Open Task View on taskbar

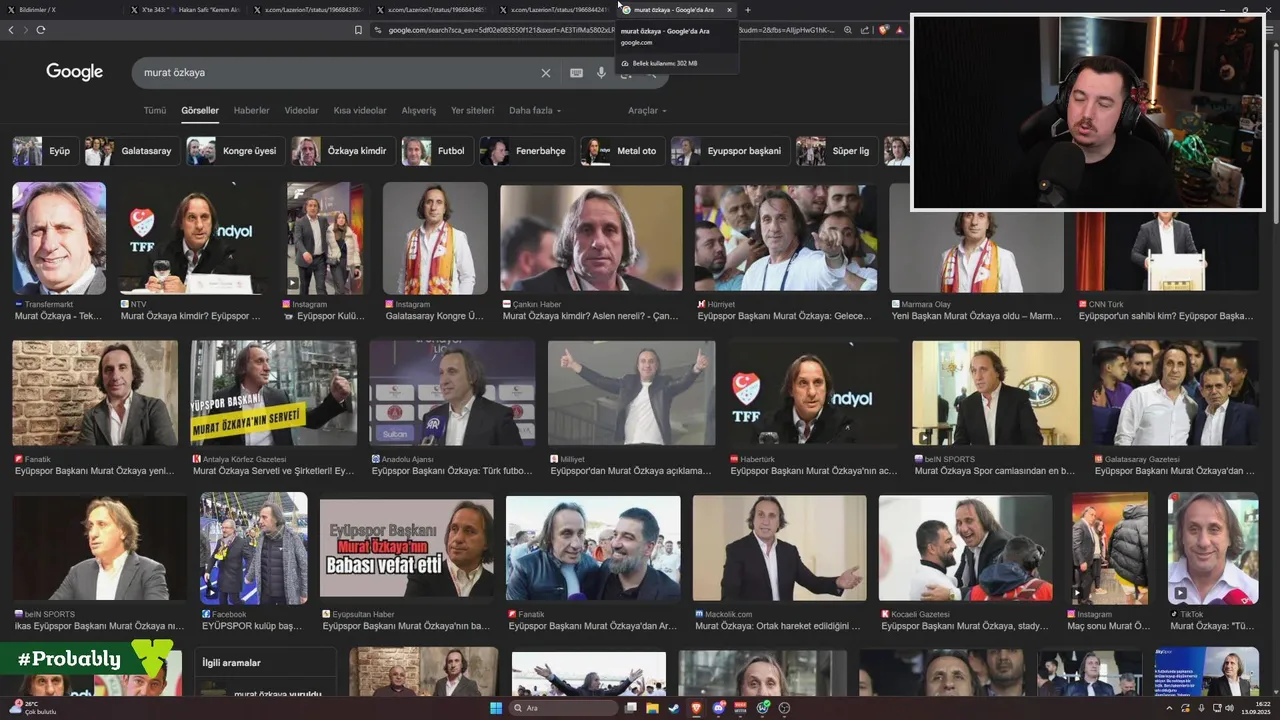(x=630, y=708)
